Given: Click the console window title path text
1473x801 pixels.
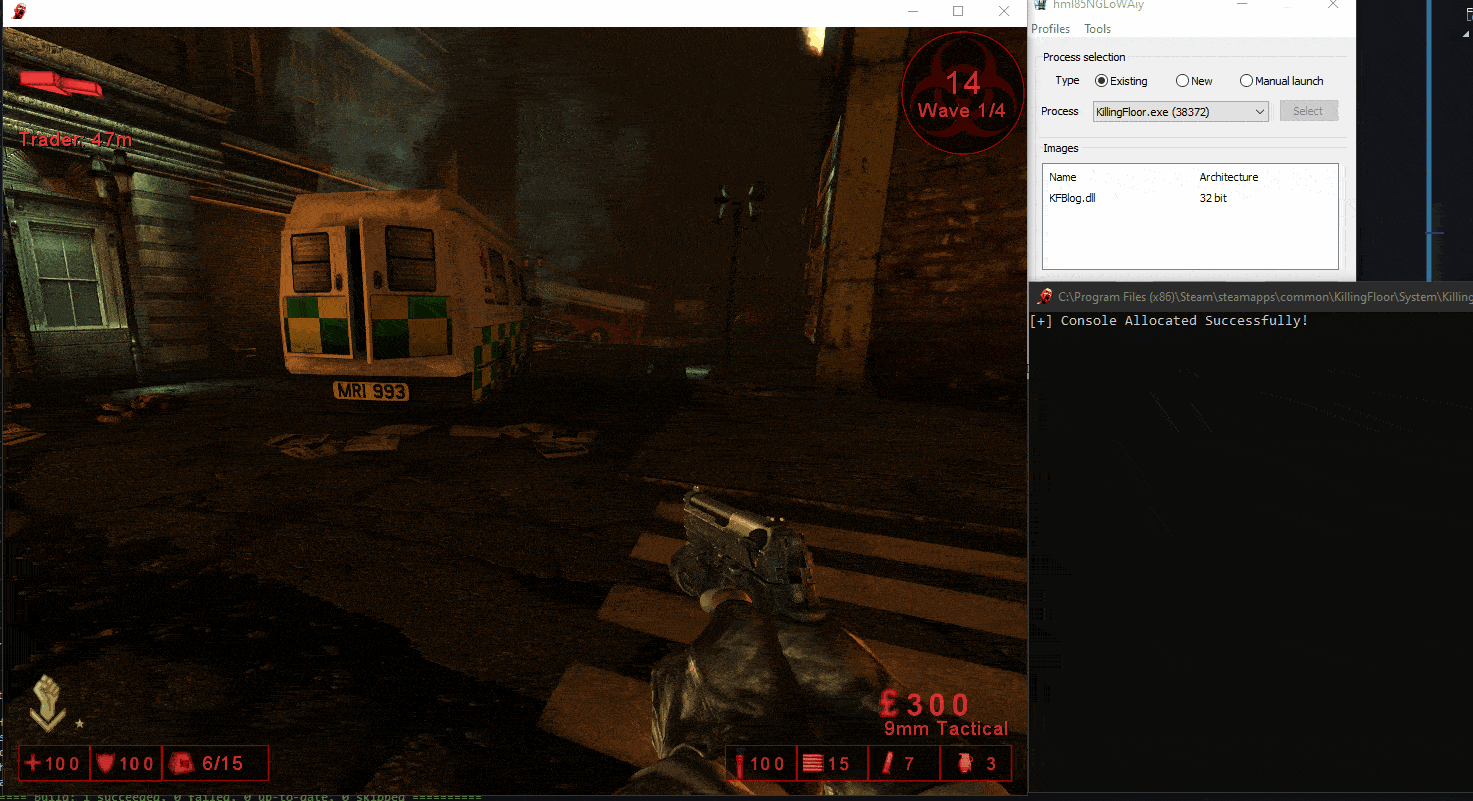Looking at the screenshot, I should pos(1265,297).
